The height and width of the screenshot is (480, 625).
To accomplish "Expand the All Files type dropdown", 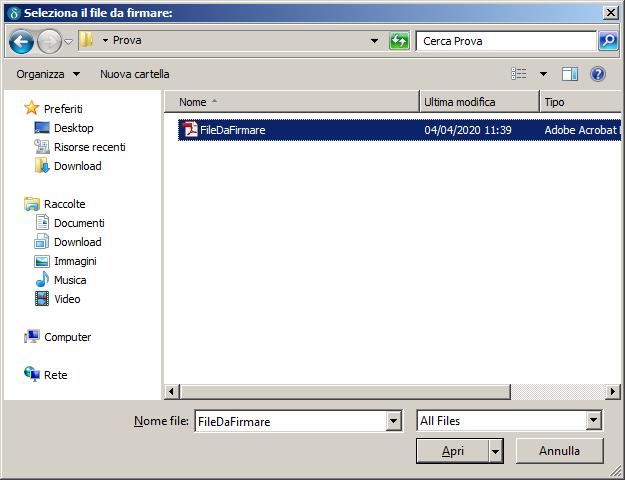I will (594, 421).
